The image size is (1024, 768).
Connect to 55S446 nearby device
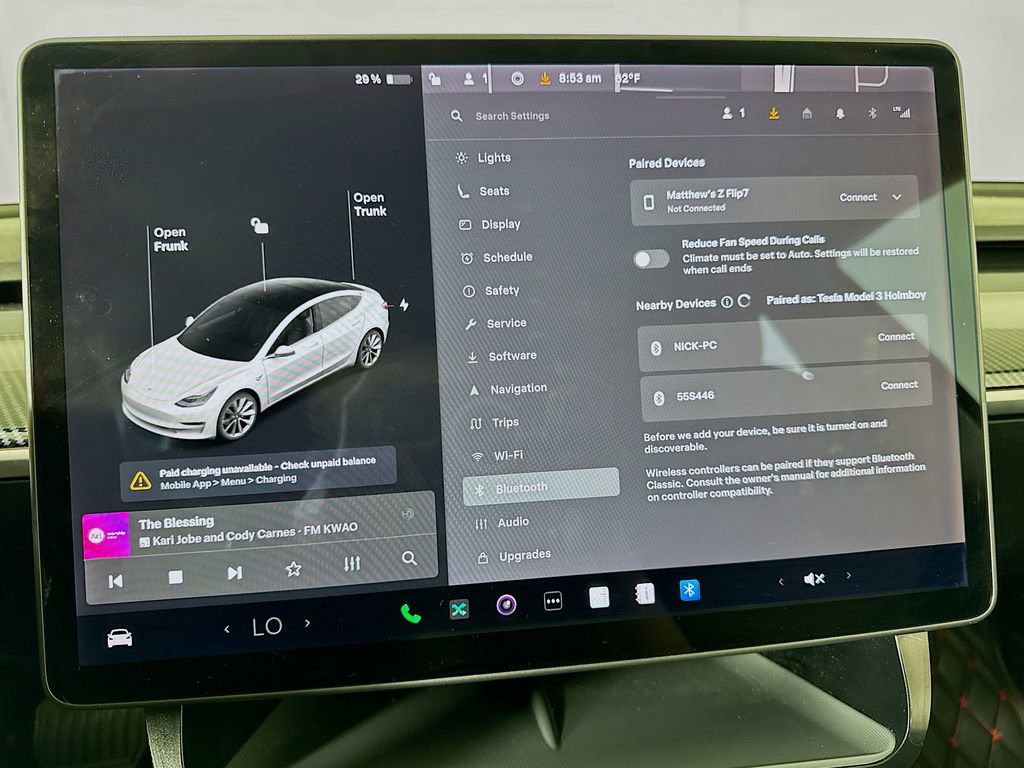tap(899, 385)
